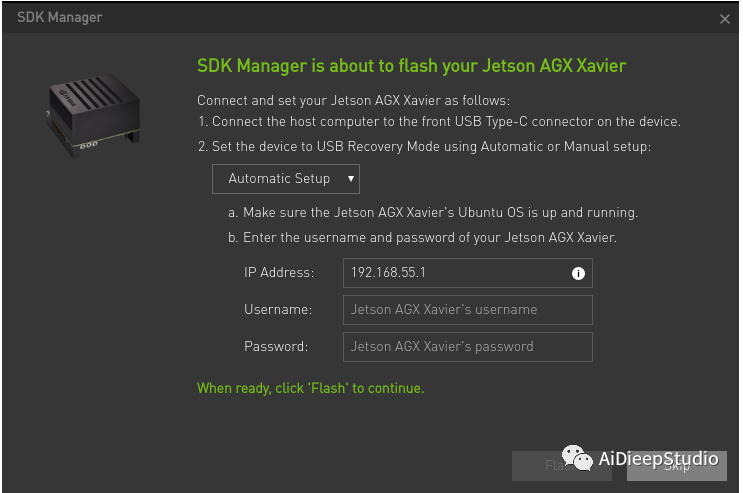Close the SDK Manager dialog
743x493 pixels.
coord(725,19)
